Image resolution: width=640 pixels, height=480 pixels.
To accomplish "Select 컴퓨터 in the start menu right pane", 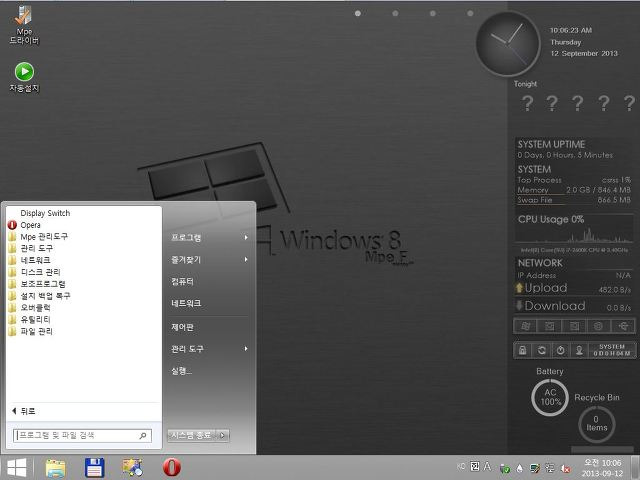I will 182,282.
